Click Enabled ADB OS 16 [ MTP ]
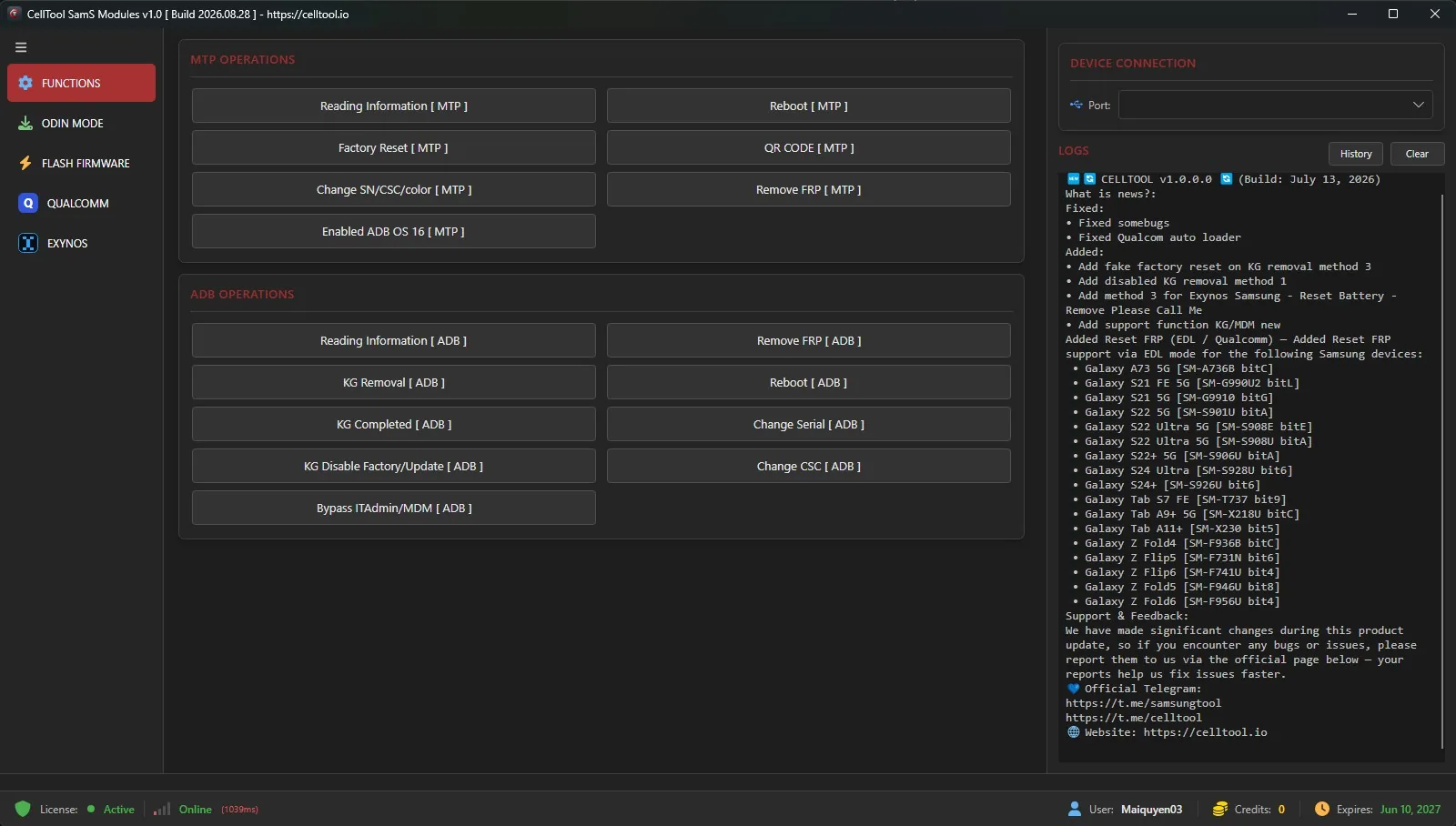 point(393,231)
